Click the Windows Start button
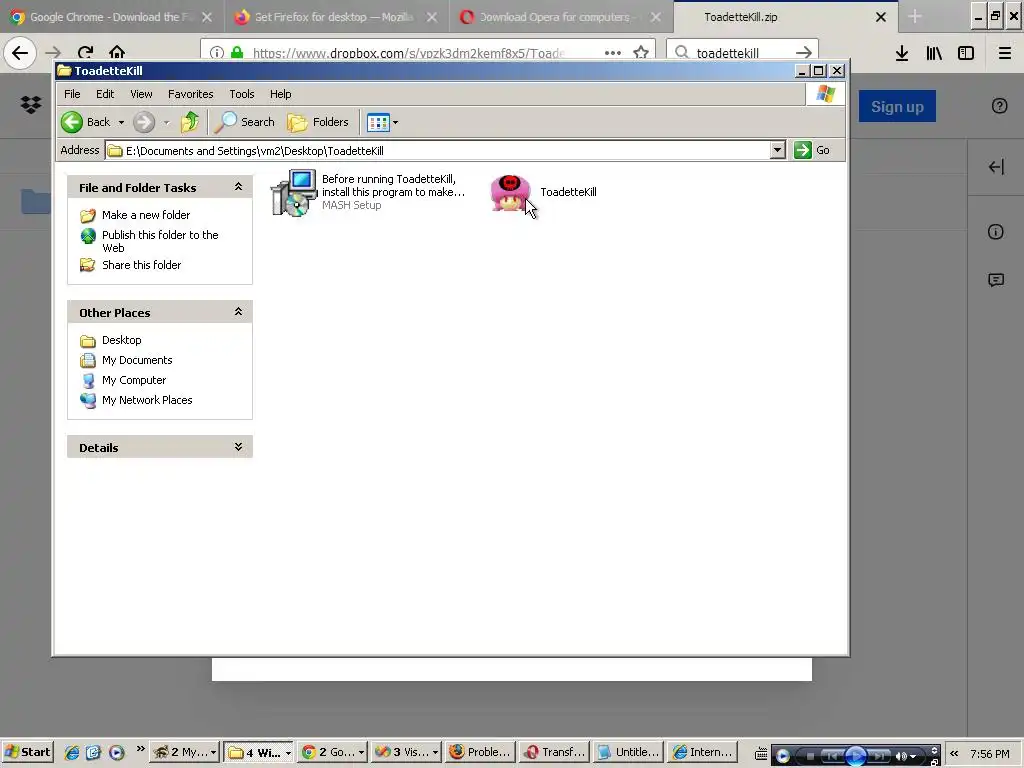Screen dimensions: 1024x768 [x=27, y=752]
